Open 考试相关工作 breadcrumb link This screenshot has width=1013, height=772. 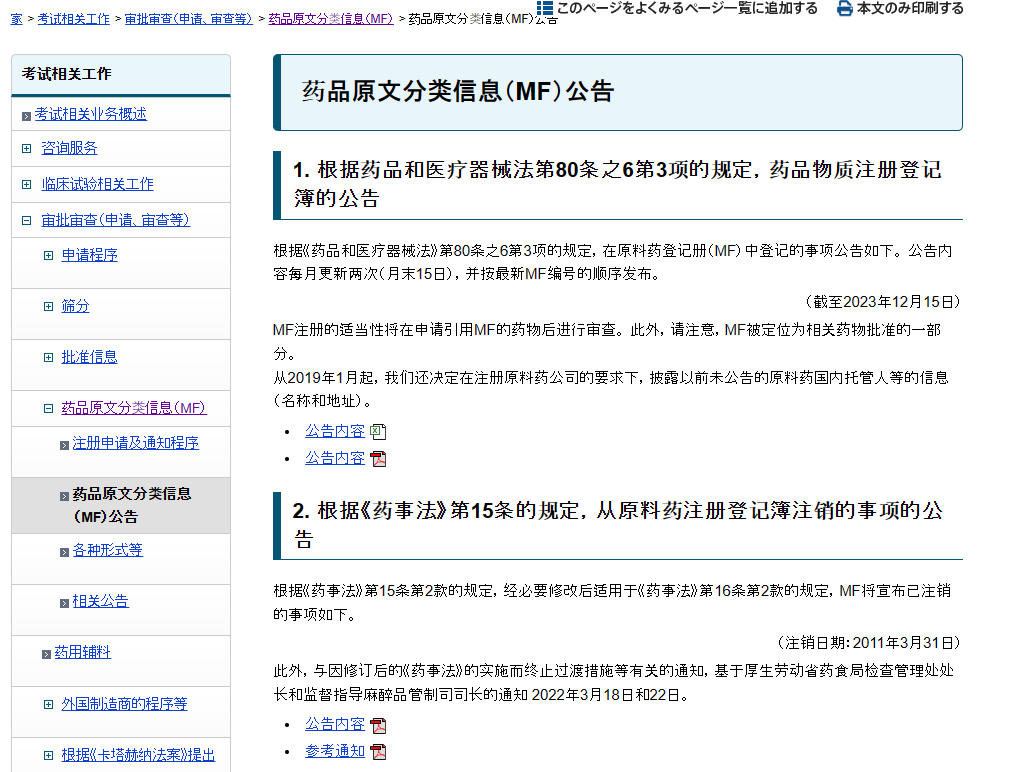[x=74, y=19]
